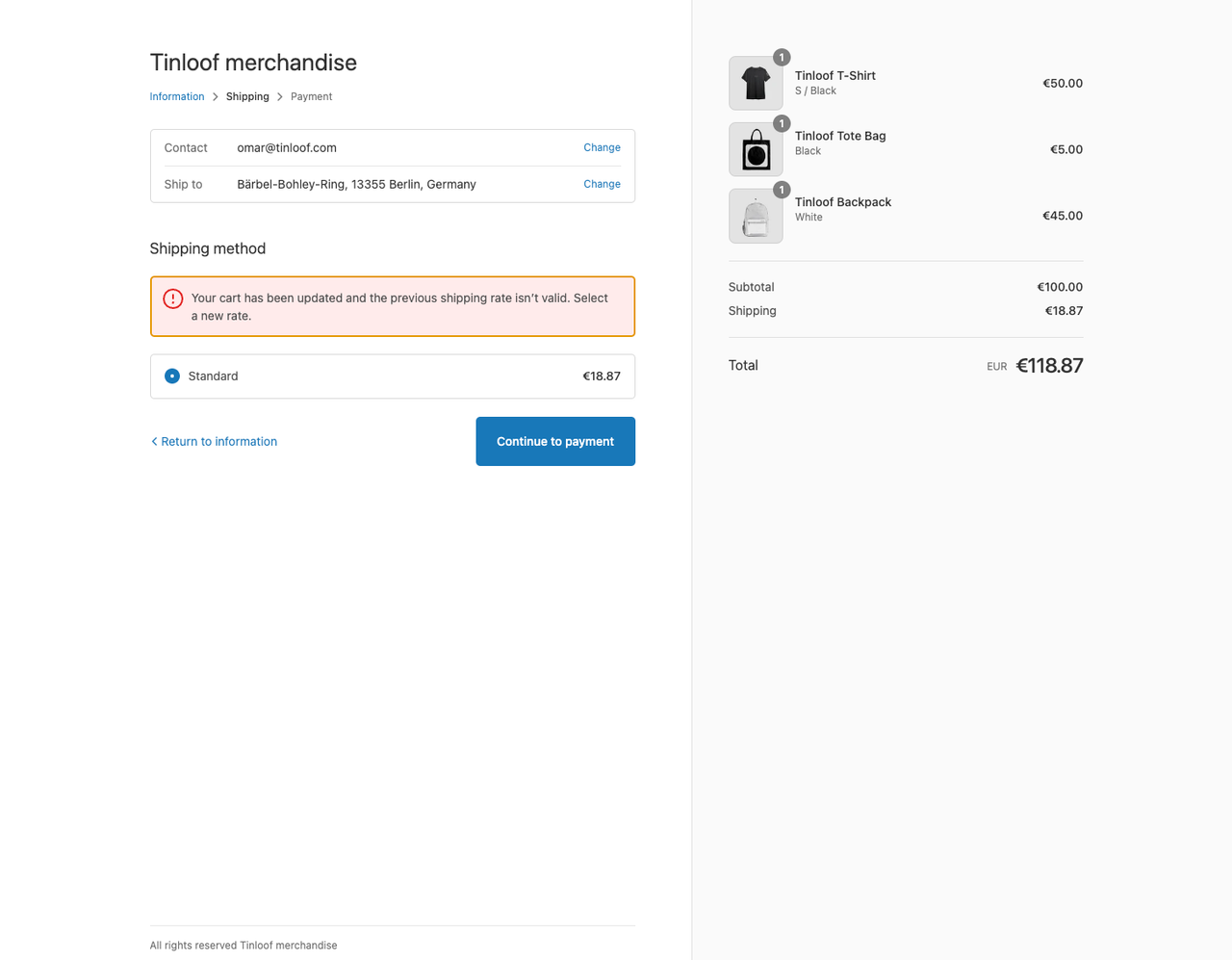
Task: Reselect the Standard rate radio control
Action: [x=171, y=376]
